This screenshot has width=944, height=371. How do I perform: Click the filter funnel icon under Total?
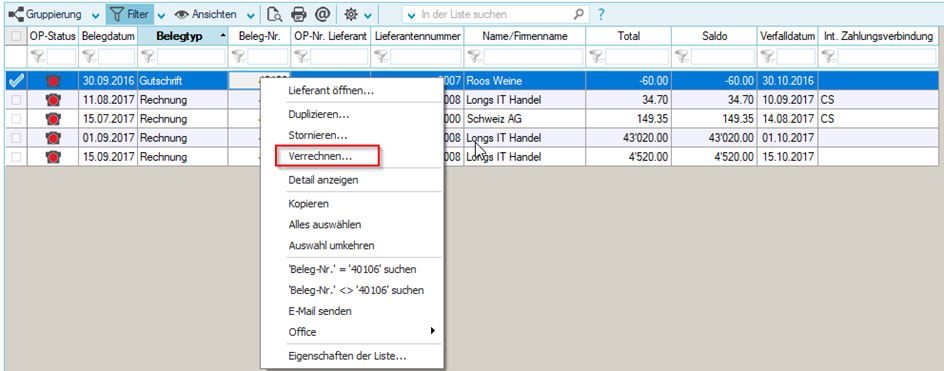[596, 57]
